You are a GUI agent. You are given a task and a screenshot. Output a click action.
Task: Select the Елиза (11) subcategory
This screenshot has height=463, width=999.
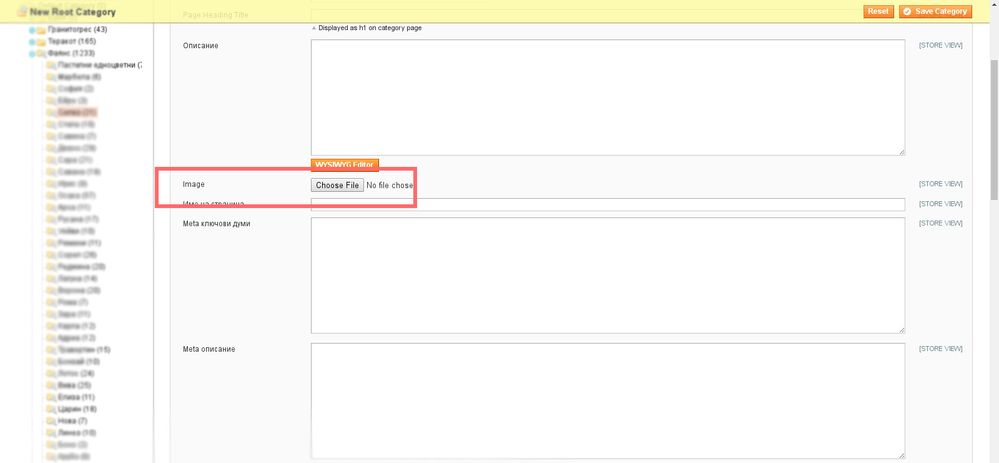click(x=76, y=397)
